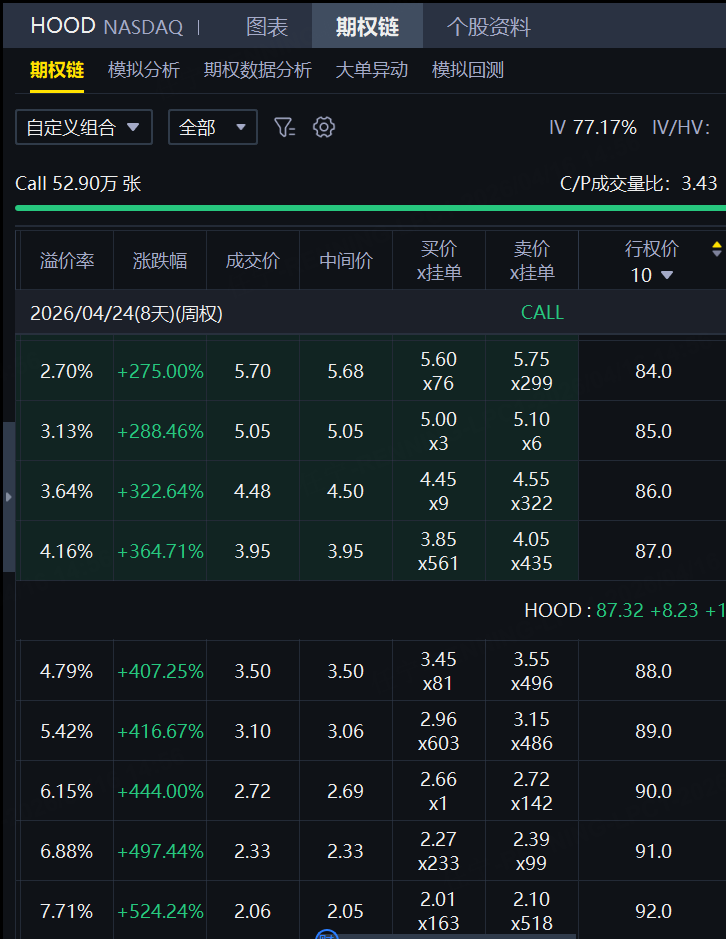The height and width of the screenshot is (939, 726).
Task: Select strike price 90.0 cell
Action: click(x=653, y=791)
